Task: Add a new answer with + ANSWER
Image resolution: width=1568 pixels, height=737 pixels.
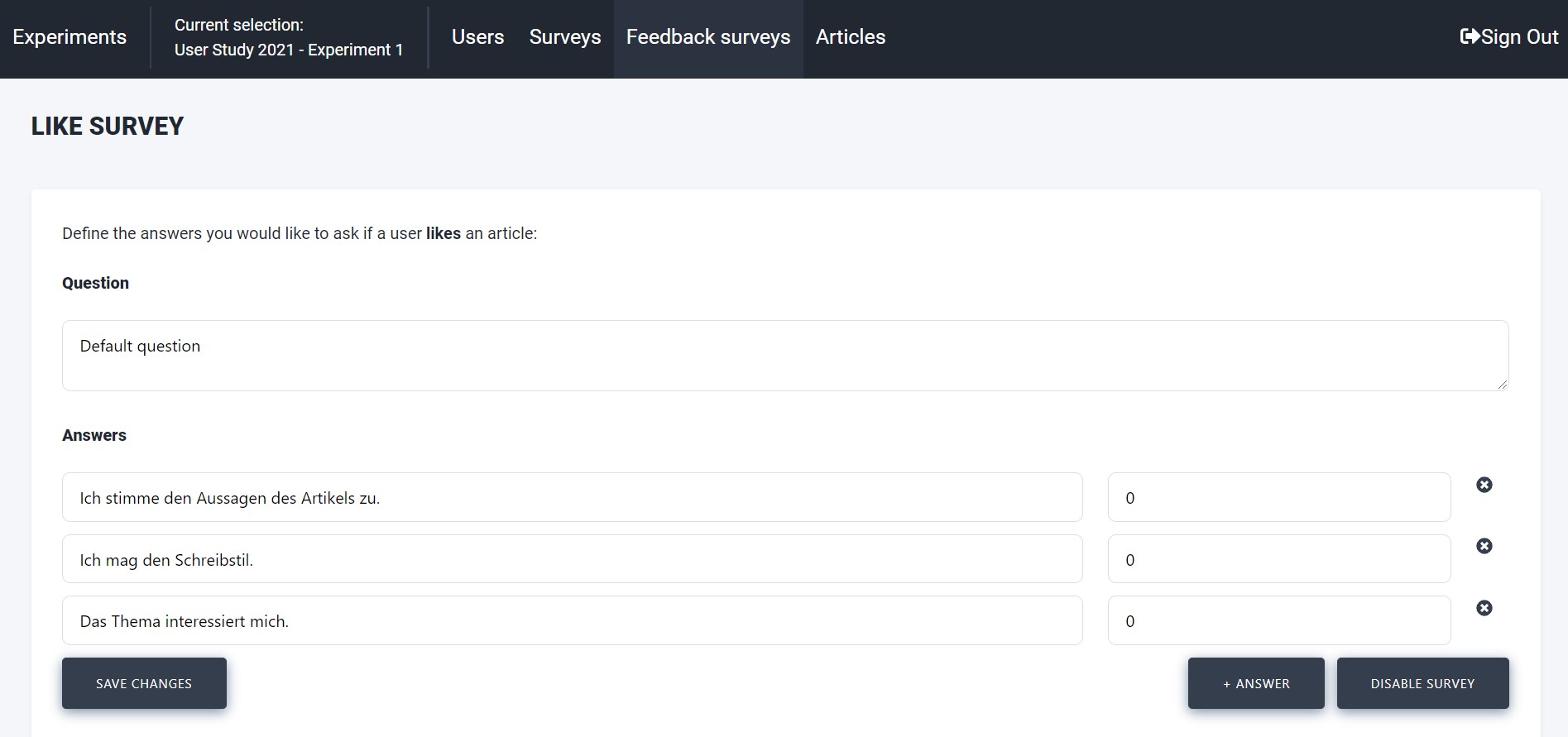Action: click(x=1256, y=683)
